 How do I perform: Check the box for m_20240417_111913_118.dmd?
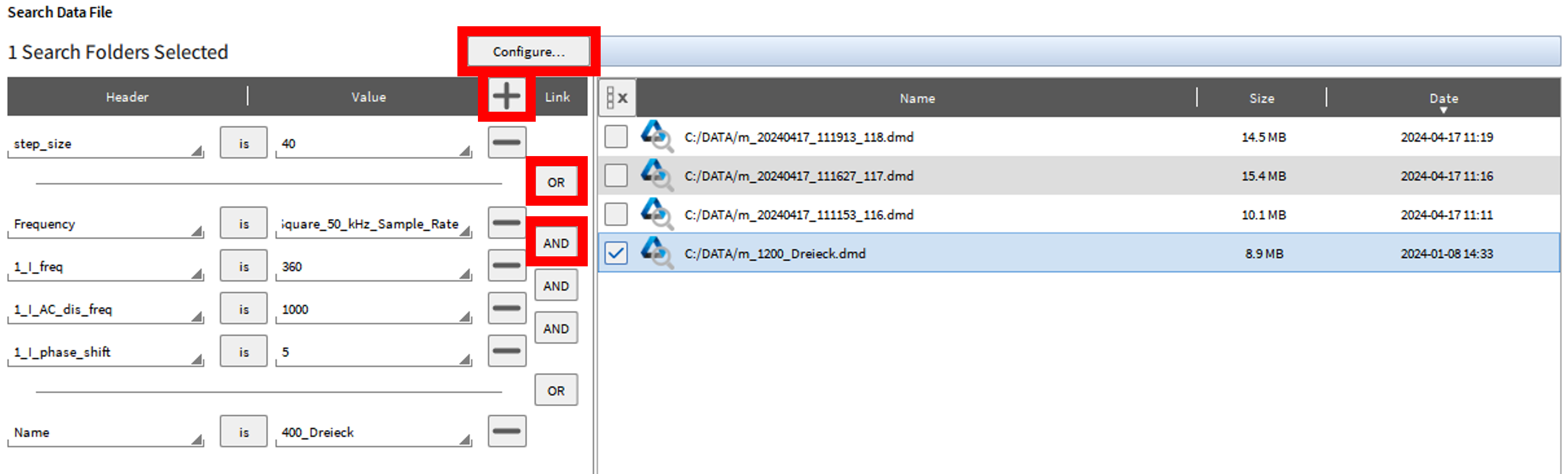coord(616,137)
